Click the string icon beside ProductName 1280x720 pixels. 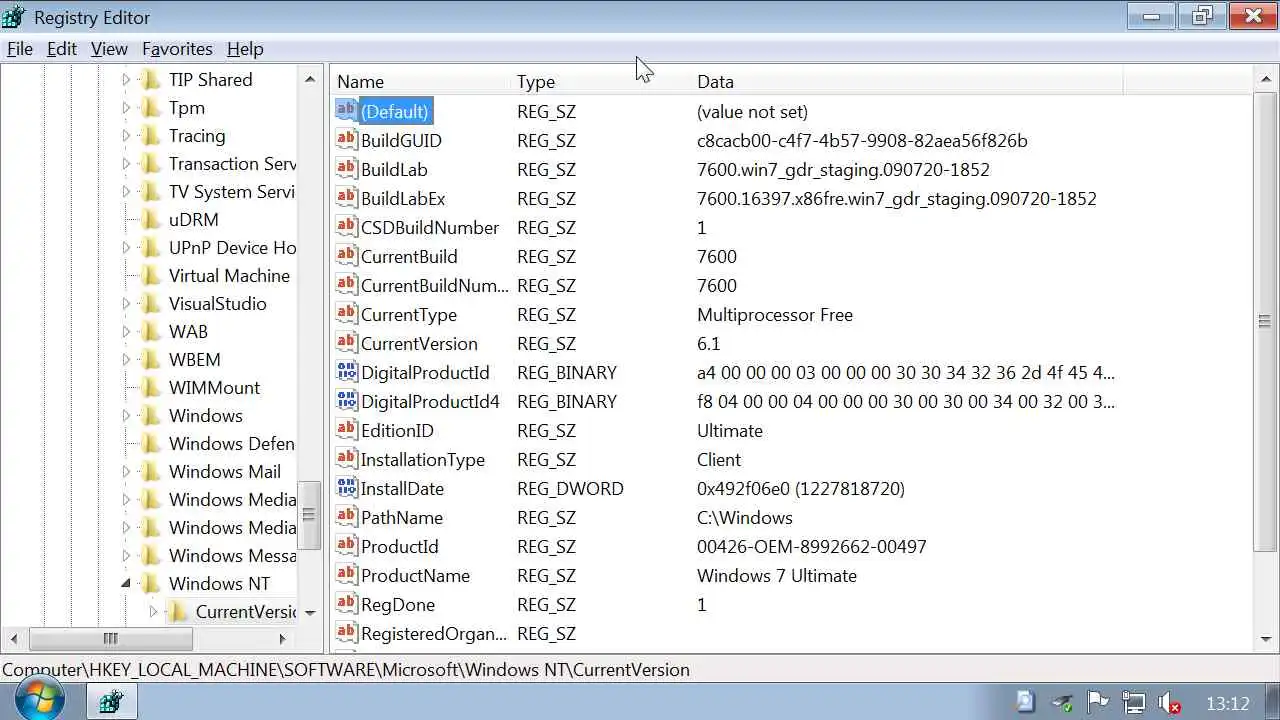346,574
